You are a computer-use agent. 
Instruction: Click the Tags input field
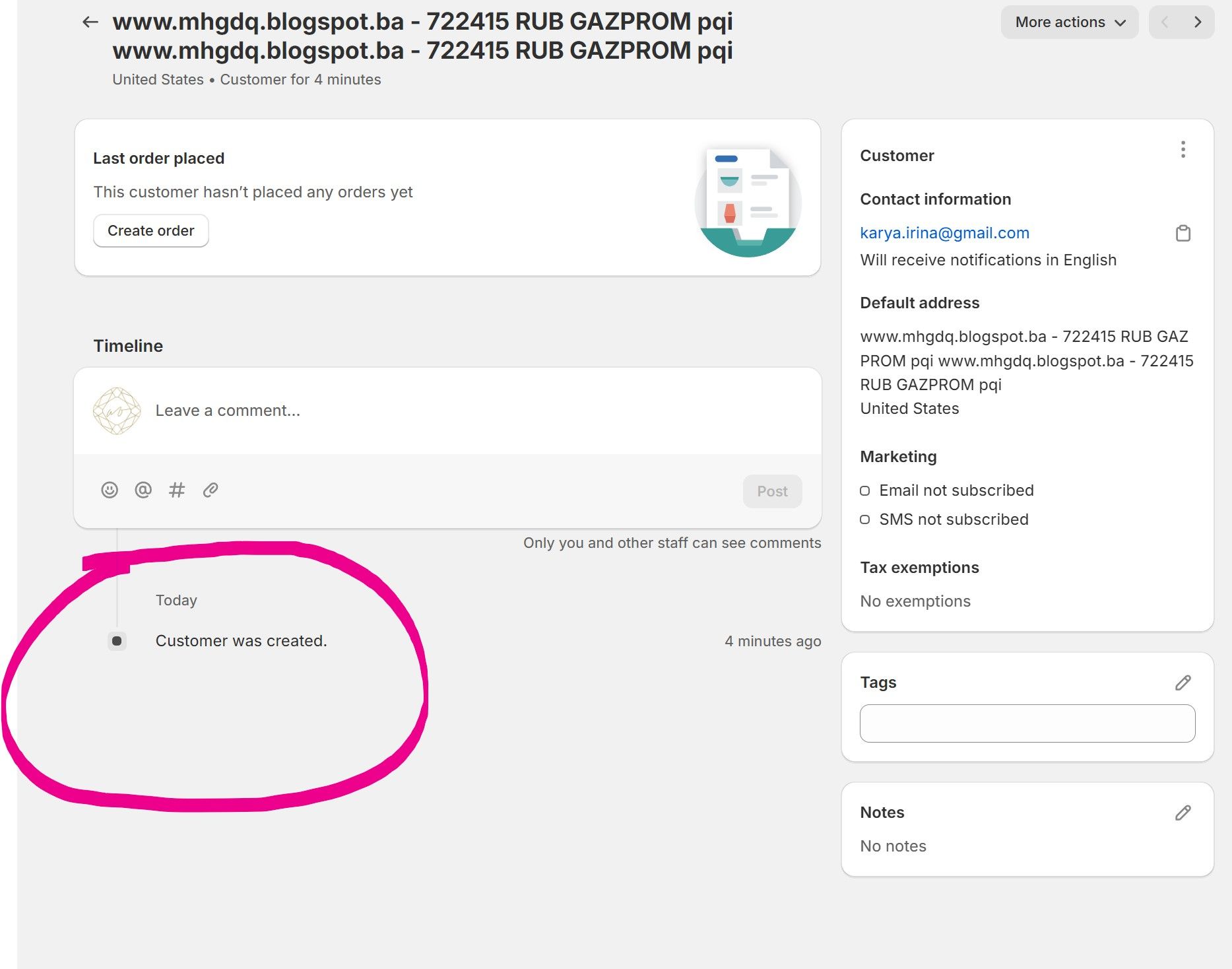pos(1027,723)
